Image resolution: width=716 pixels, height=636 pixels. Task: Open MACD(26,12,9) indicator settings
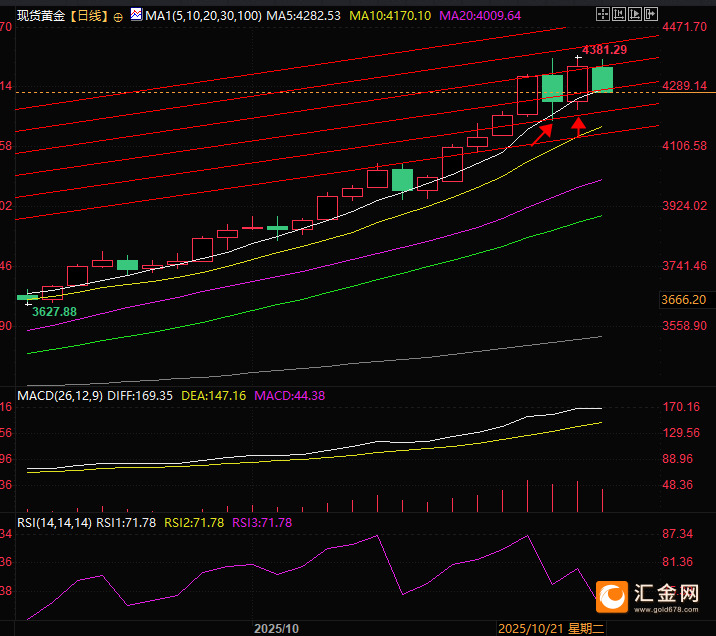pyautogui.click(x=60, y=395)
